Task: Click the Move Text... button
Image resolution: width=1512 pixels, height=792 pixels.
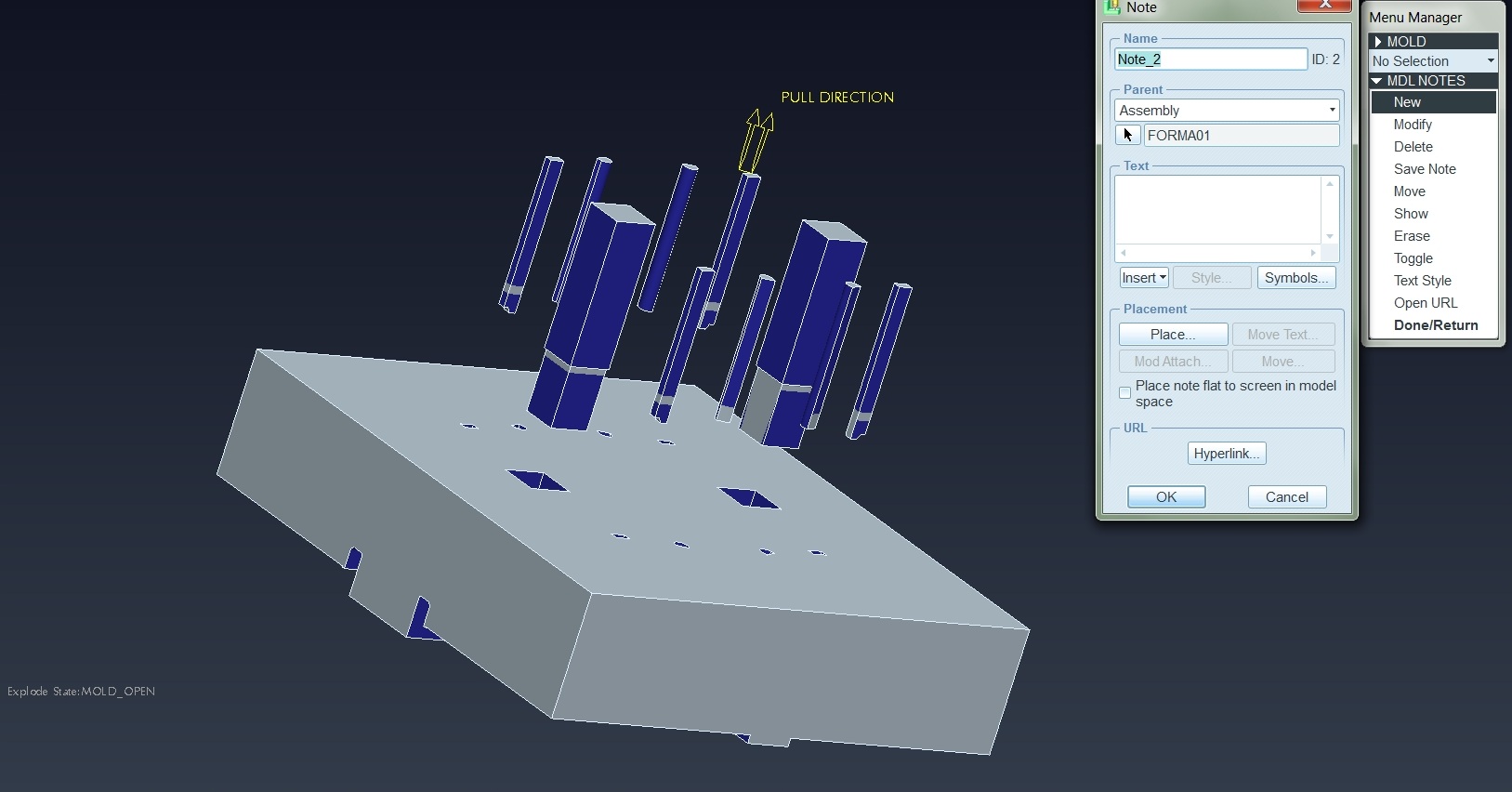Action: [x=1283, y=335]
